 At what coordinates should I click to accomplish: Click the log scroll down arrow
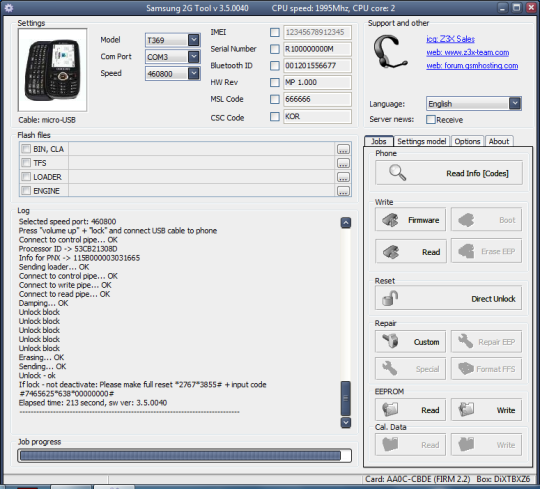(346, 423)
